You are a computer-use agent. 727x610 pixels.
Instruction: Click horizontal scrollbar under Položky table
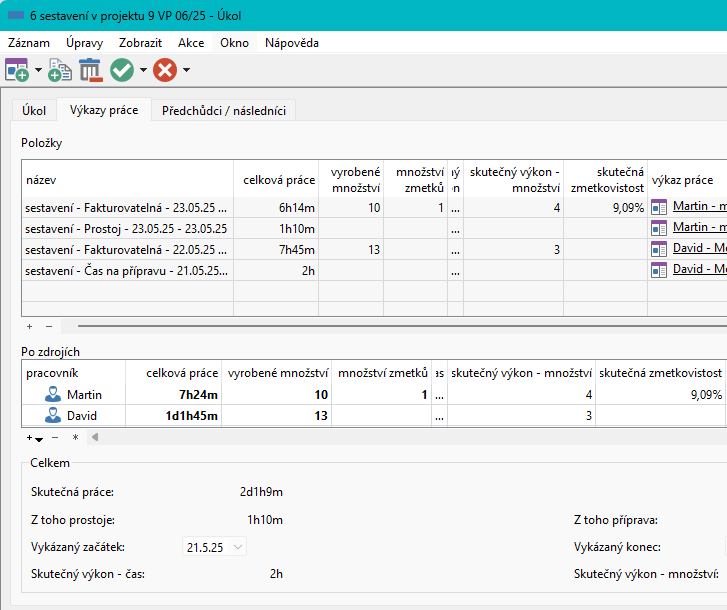[402, 326]
